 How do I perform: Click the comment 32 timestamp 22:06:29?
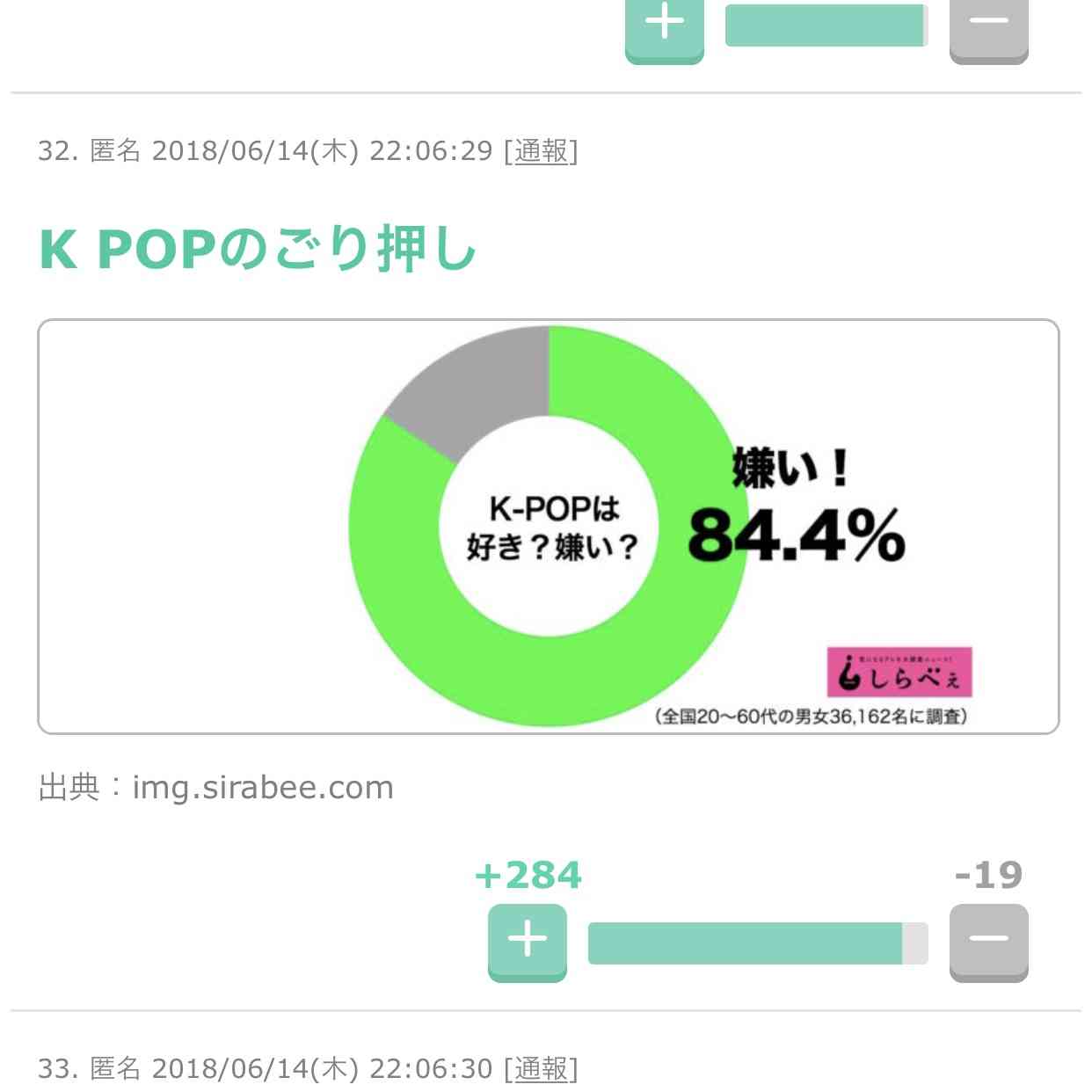click(430, 151)
